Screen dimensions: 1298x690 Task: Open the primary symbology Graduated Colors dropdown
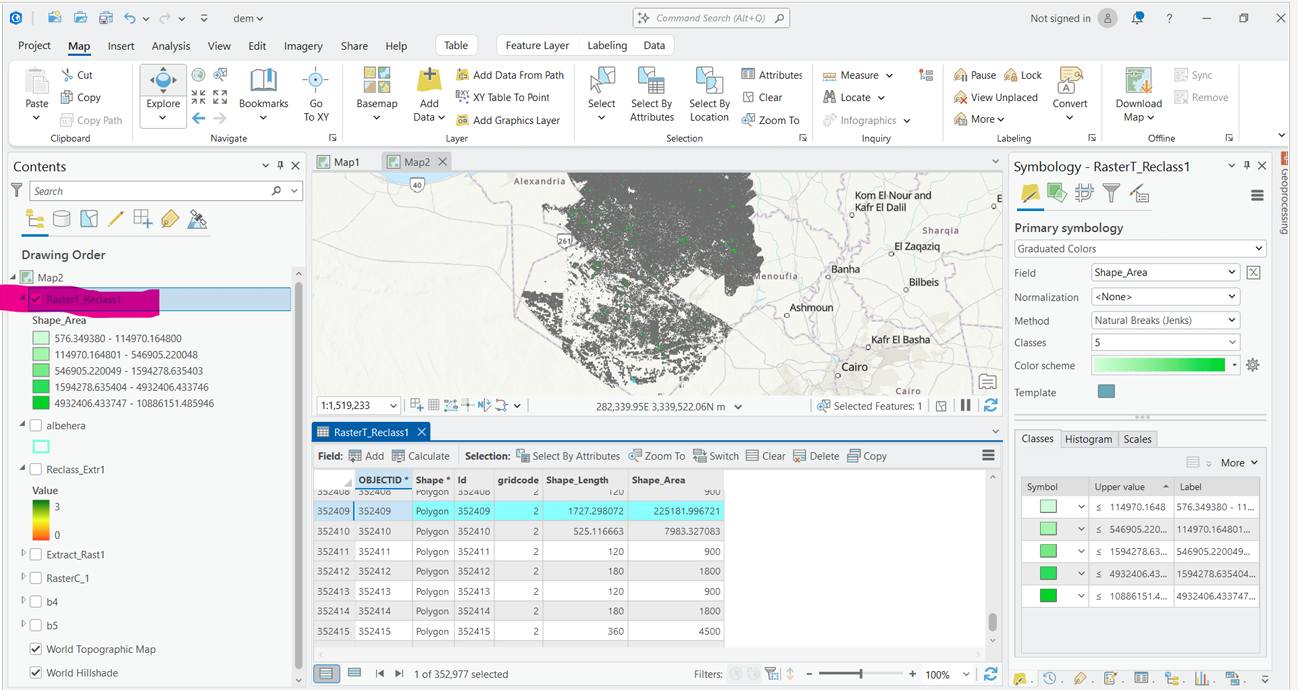coord(1140,248)
